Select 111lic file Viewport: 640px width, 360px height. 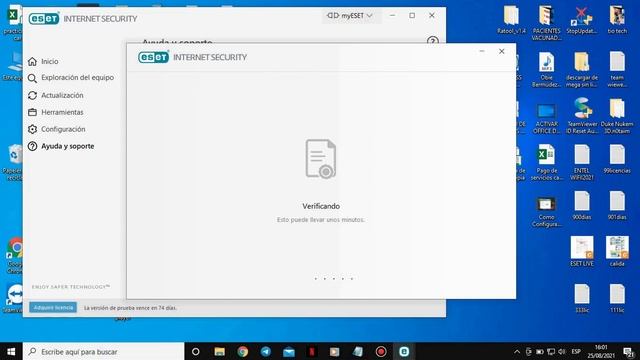617,299
